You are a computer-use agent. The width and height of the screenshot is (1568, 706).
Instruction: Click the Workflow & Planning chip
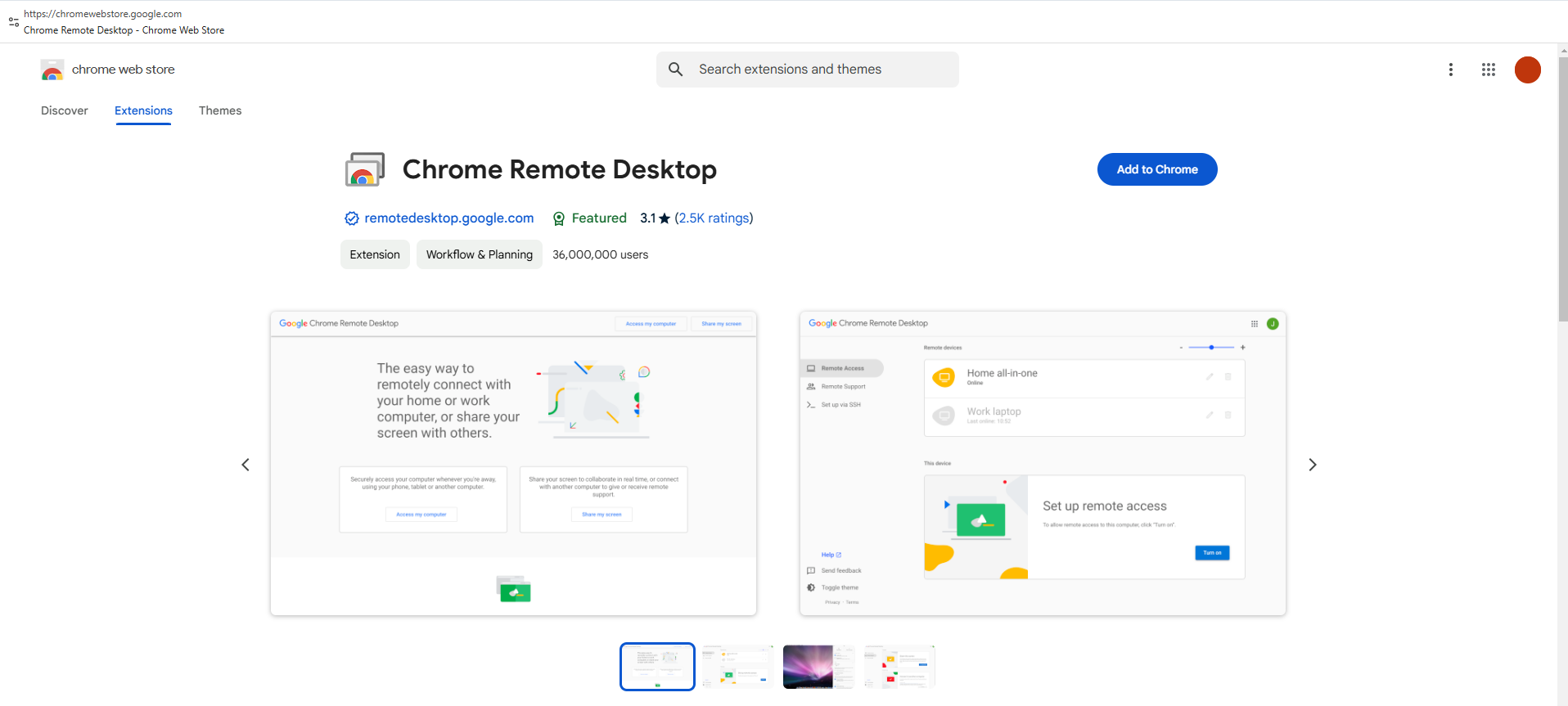pos(480,254)
